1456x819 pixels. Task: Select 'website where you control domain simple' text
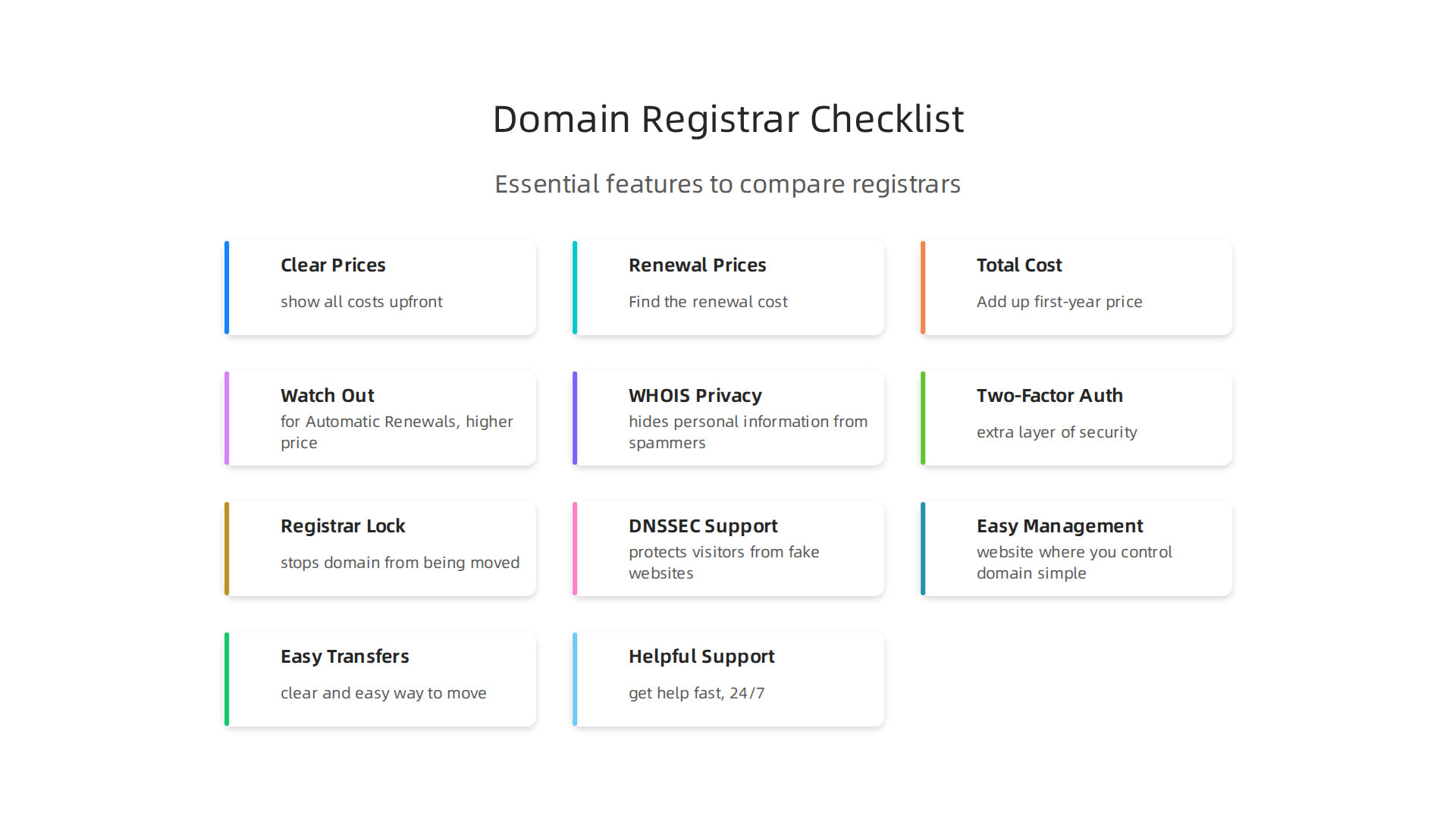[x=1075, y=563]
